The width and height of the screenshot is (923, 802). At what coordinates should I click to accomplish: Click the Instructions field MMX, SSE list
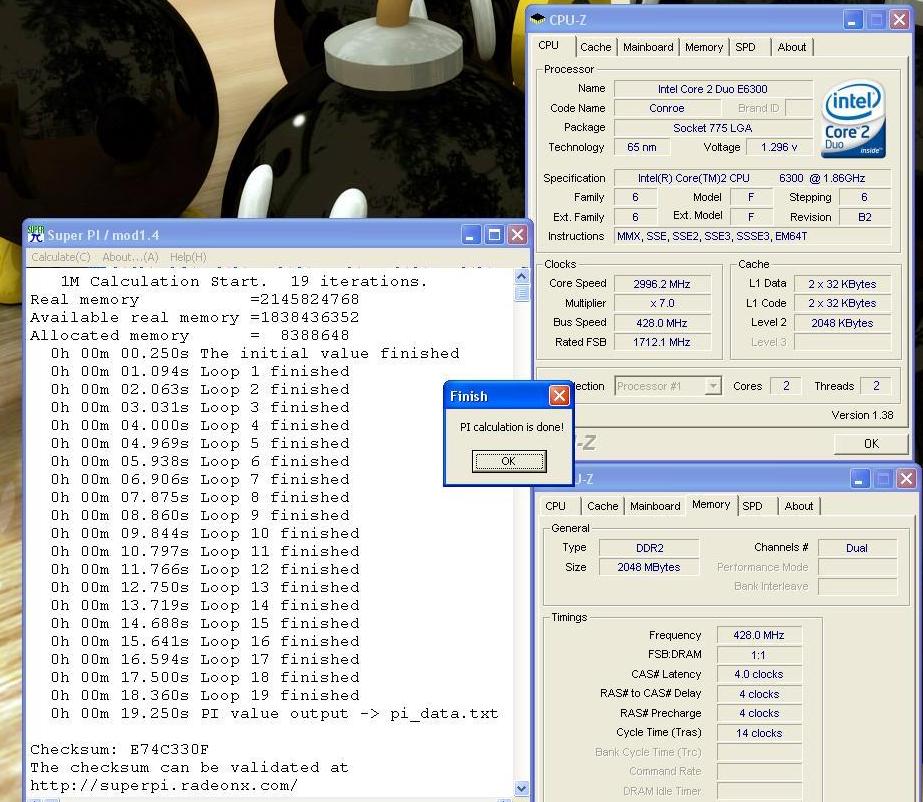(x=752, y=236)
